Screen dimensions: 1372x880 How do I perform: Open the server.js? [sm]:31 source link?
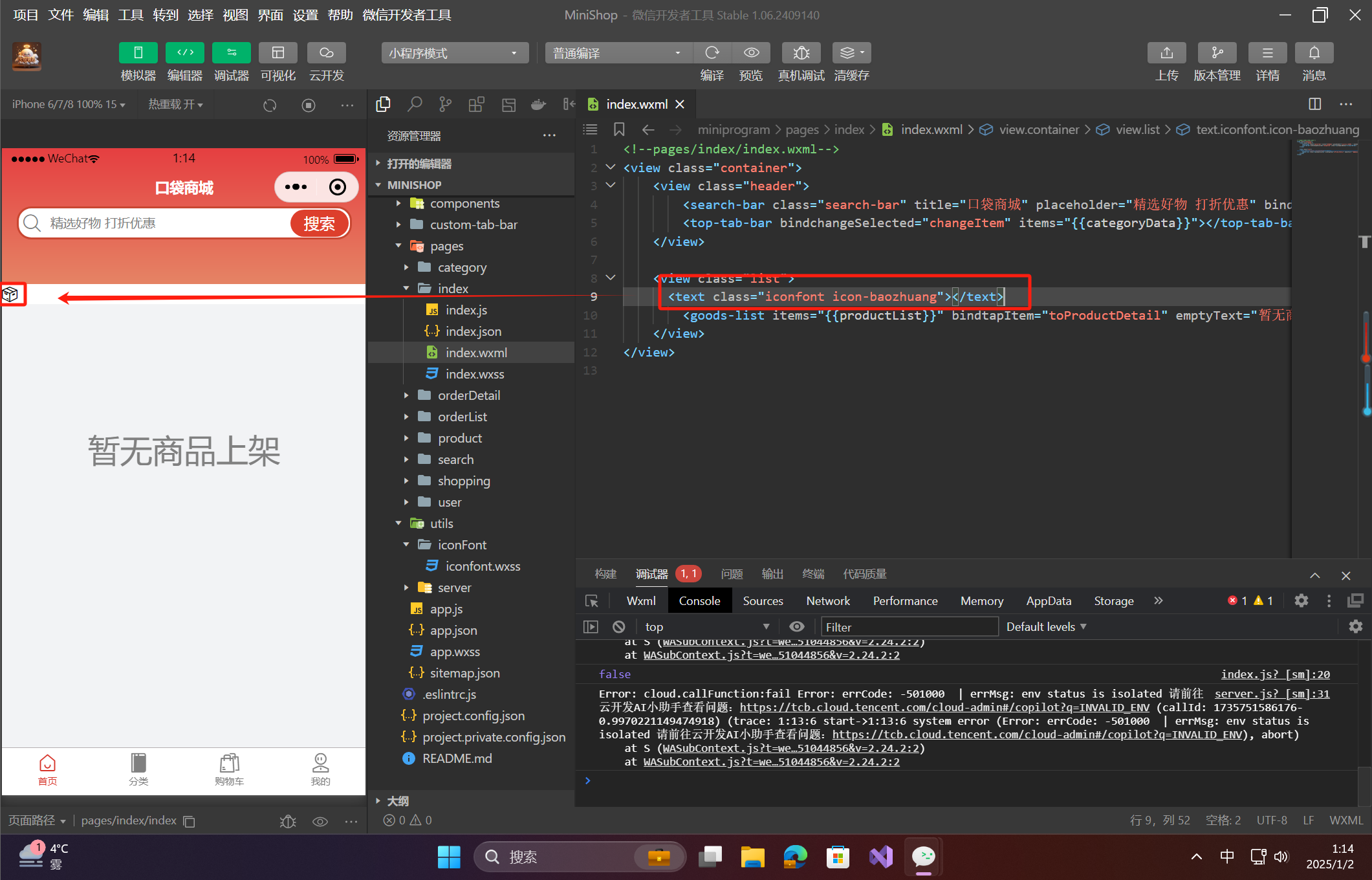click(1271, 694)
